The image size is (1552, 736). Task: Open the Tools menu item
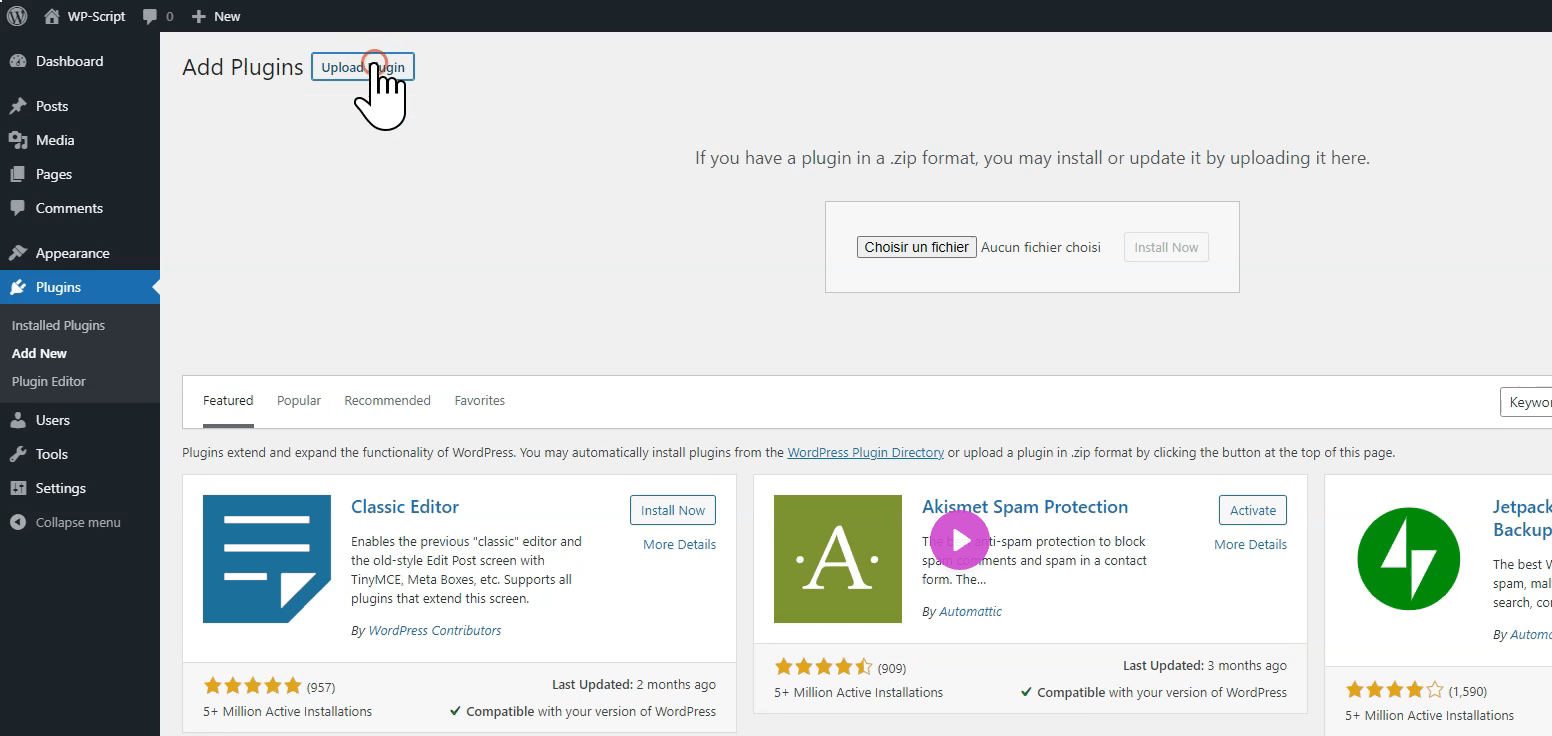(x=51, y=454)
